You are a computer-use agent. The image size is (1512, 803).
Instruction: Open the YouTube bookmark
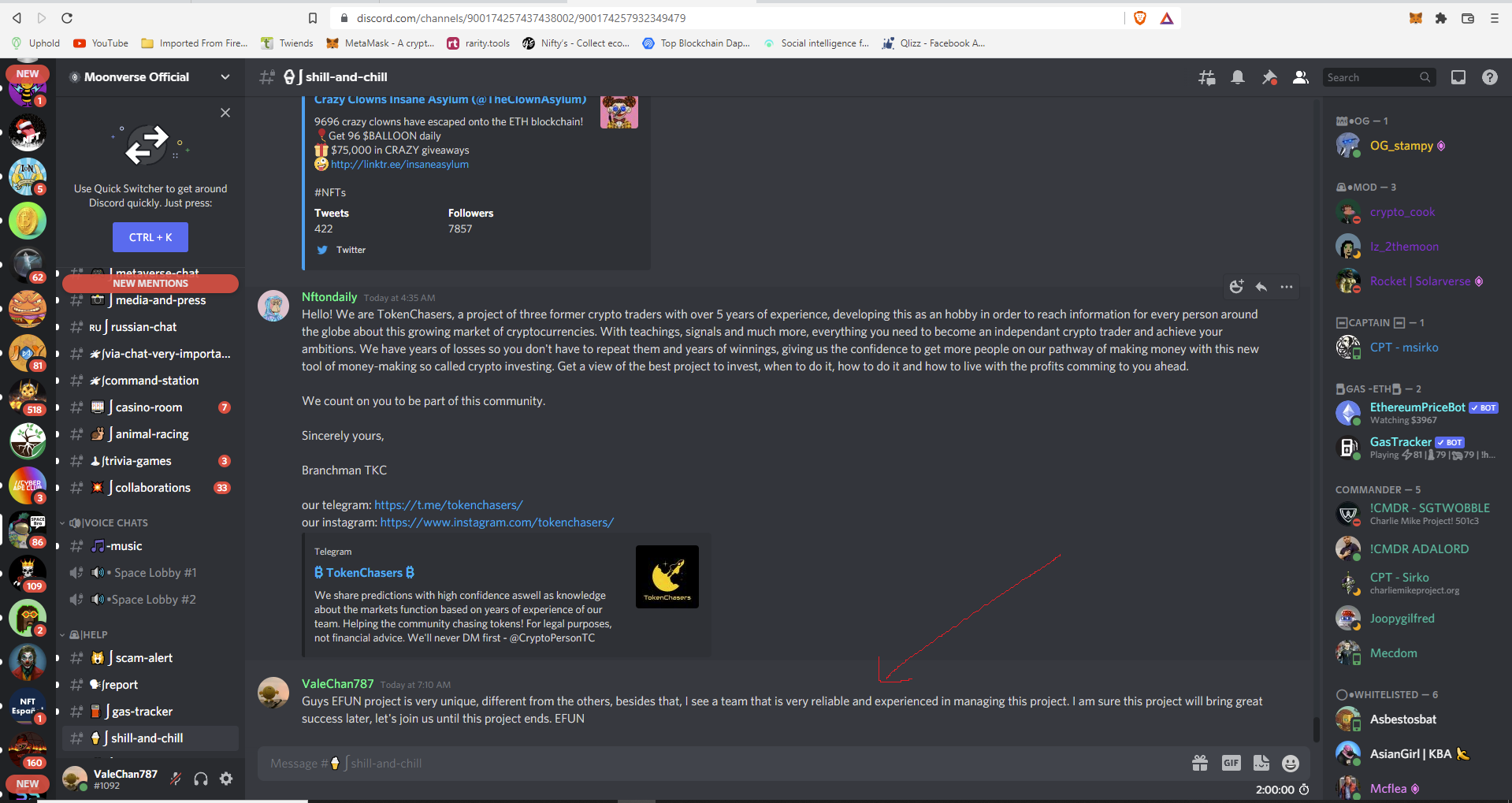click(101, 43)
